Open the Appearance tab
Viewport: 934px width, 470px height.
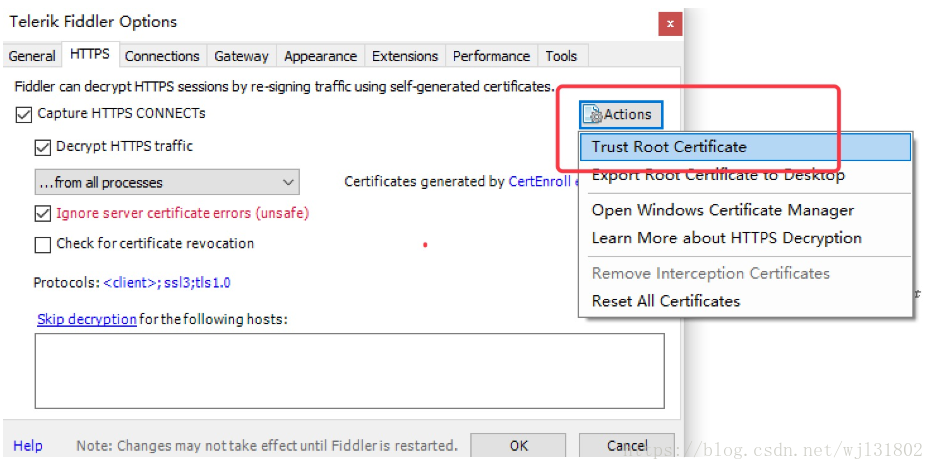point(320,56)
